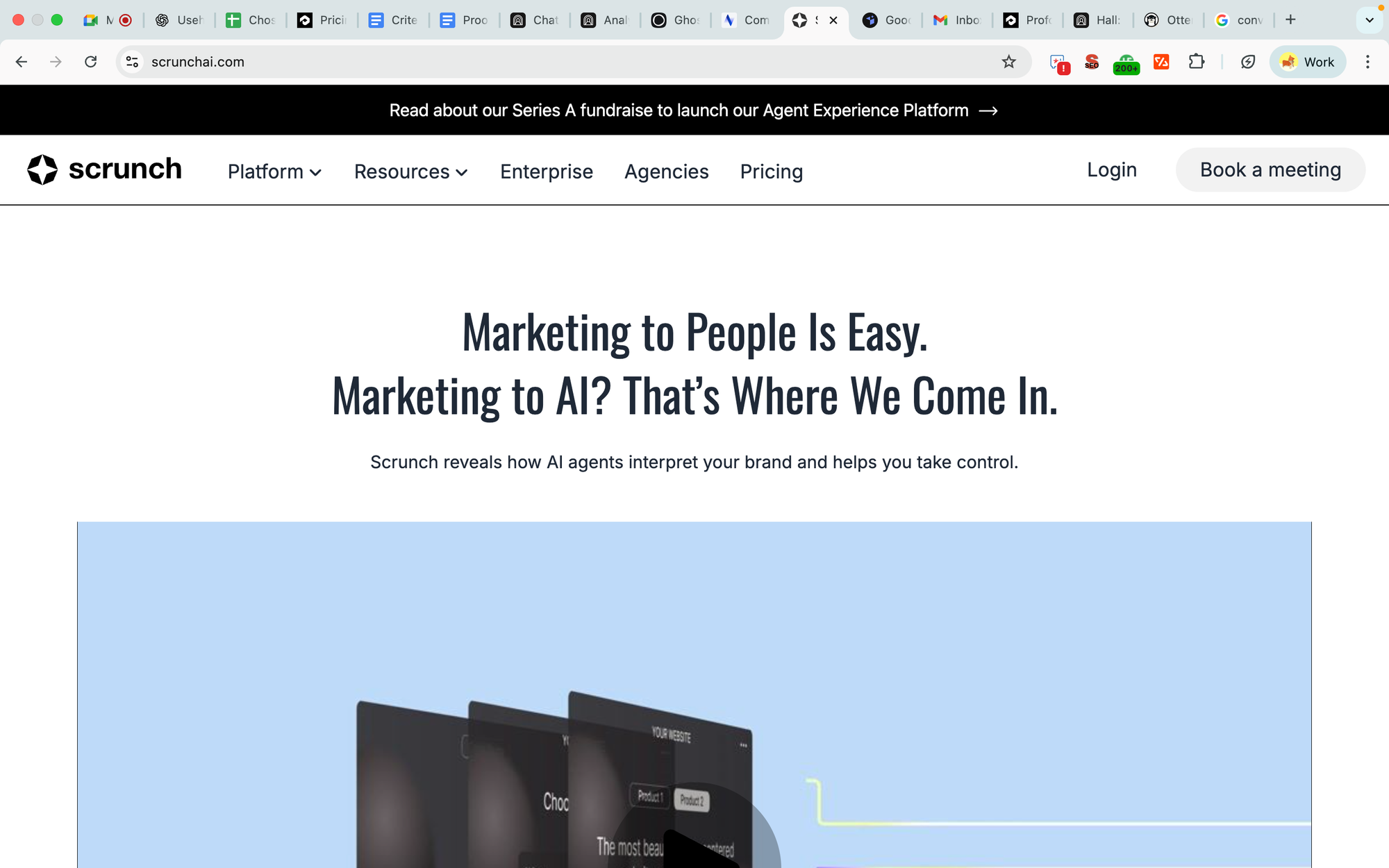The height and width of the screenshot is (868, 1389).
Task: Switch to the ChatGPT 'Useh' tab
Action: [x=179, y=20]
